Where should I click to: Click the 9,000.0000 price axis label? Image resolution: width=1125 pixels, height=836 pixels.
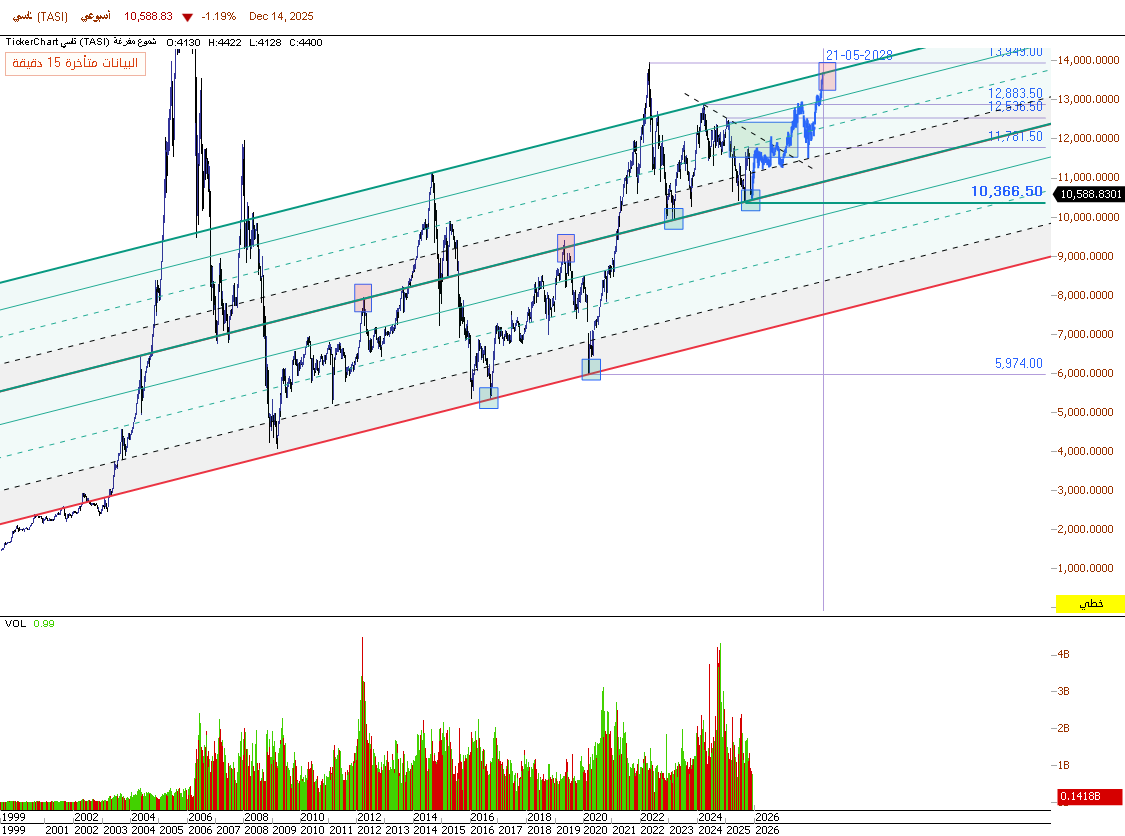click(x=1088, y=256)
